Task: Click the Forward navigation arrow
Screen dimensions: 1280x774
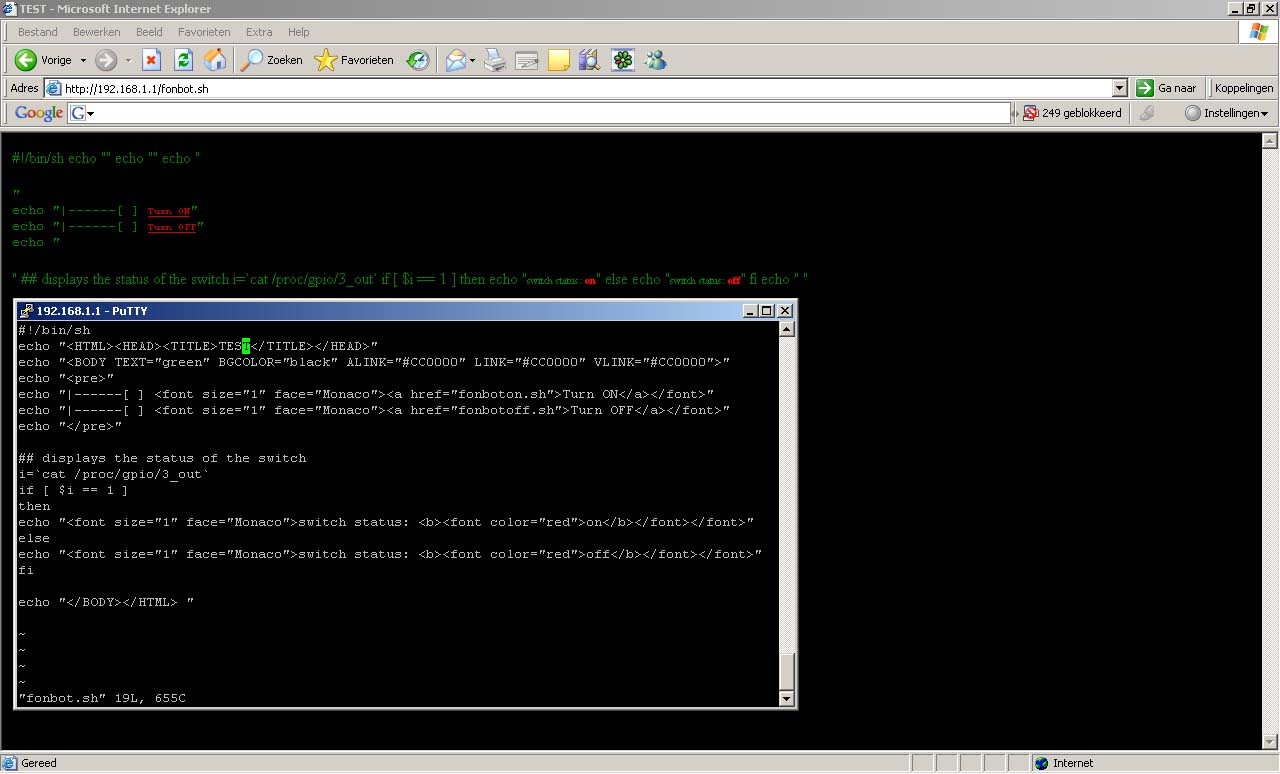Action: pyautogui.click(x=106, y=60)
